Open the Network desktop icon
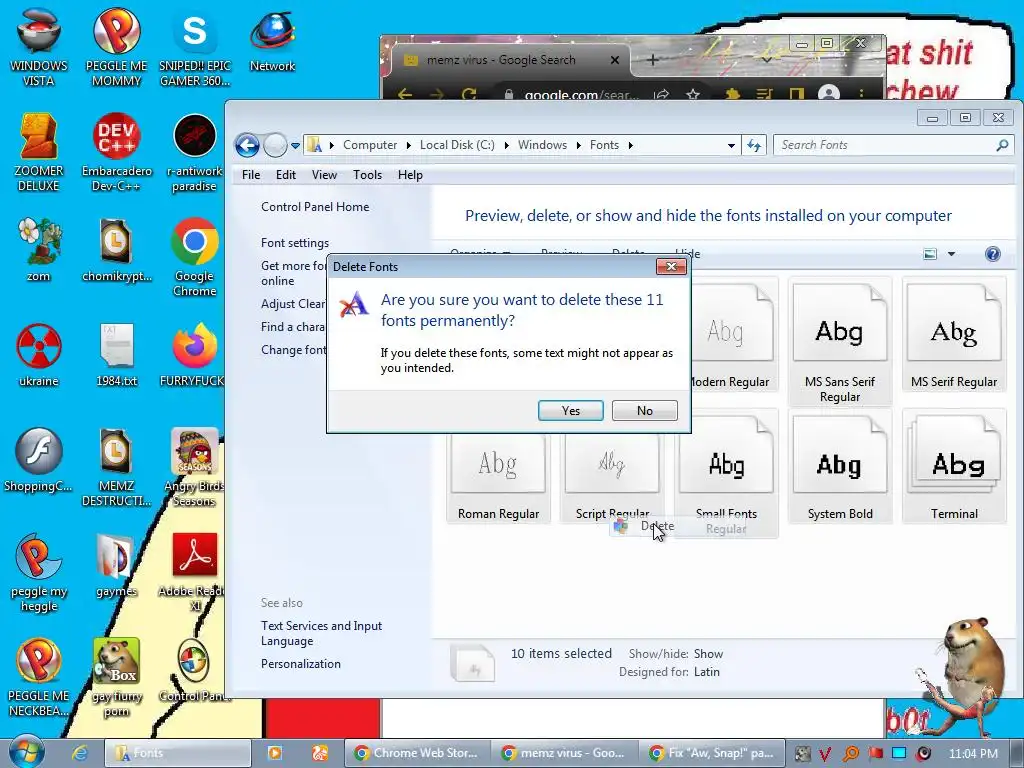 pyautogui.click(x=272, y=39)
